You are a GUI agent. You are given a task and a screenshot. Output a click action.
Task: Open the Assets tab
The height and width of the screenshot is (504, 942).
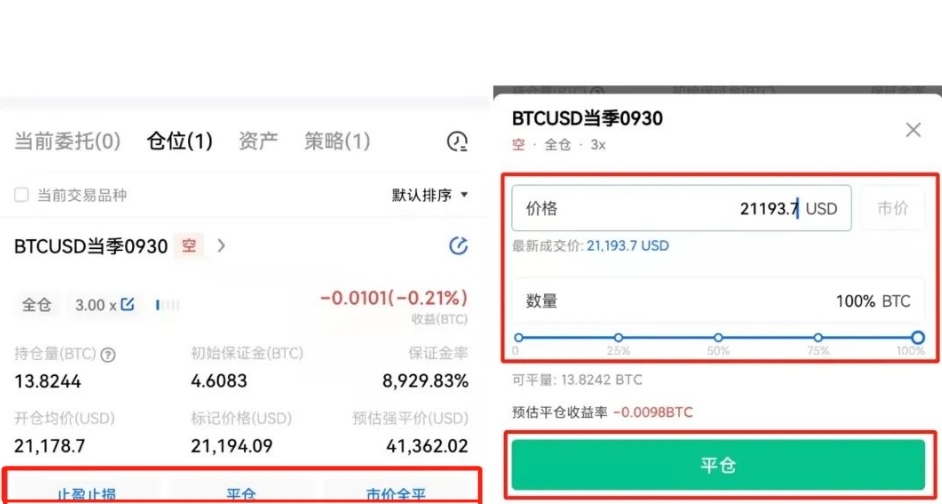pos(258,142)
